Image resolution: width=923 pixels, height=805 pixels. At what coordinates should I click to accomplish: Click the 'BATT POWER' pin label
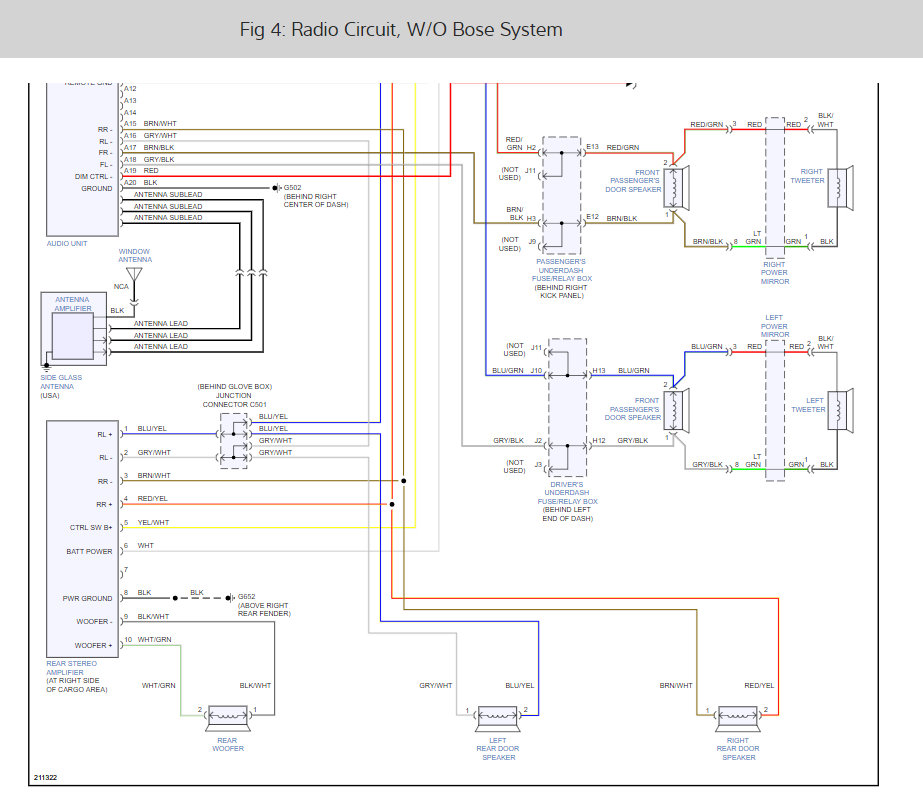click(x=89, y=552)
